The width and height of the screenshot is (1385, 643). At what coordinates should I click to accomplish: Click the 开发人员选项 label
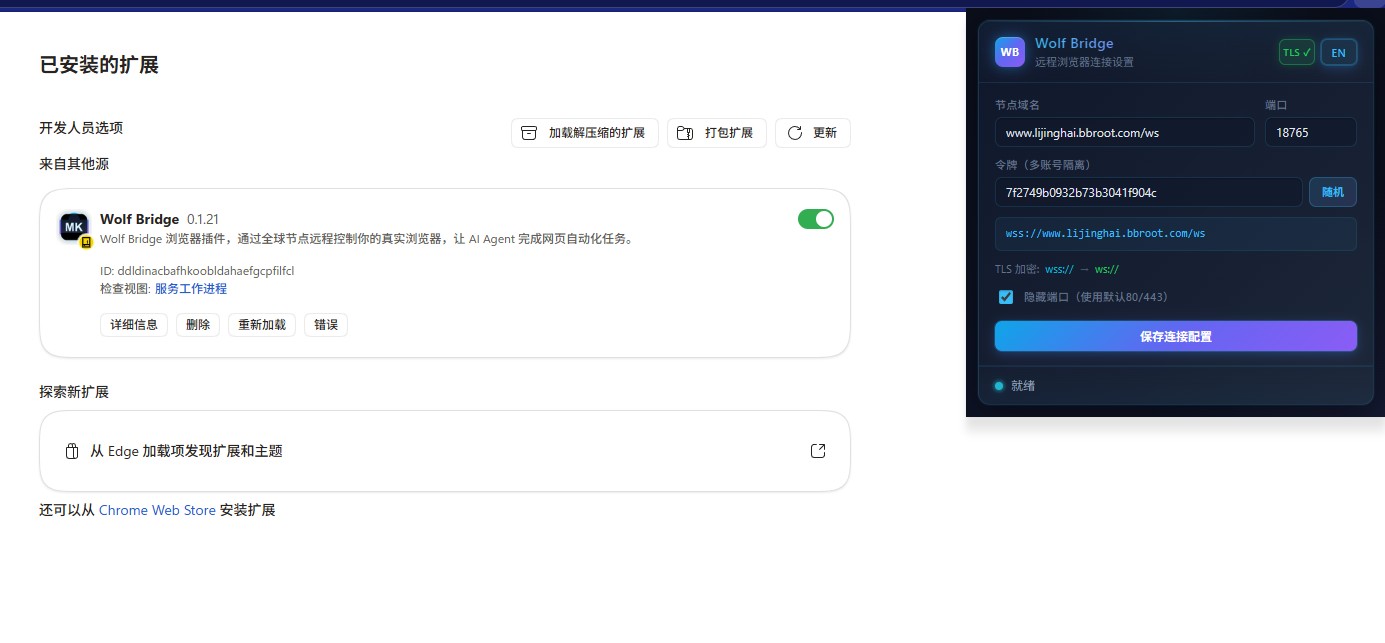[81, 128]
